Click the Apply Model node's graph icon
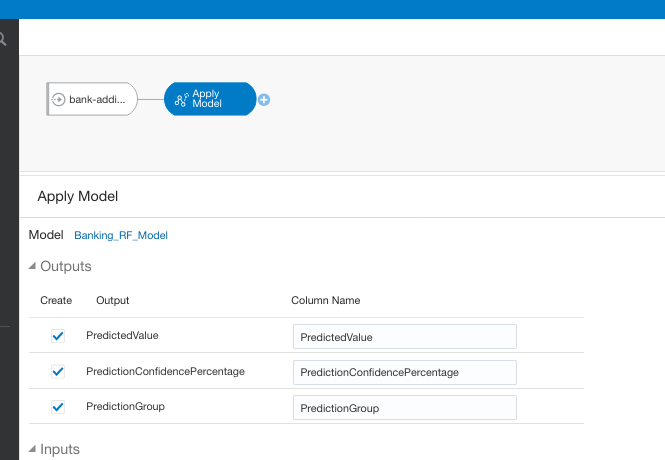 tap(181, 100)
